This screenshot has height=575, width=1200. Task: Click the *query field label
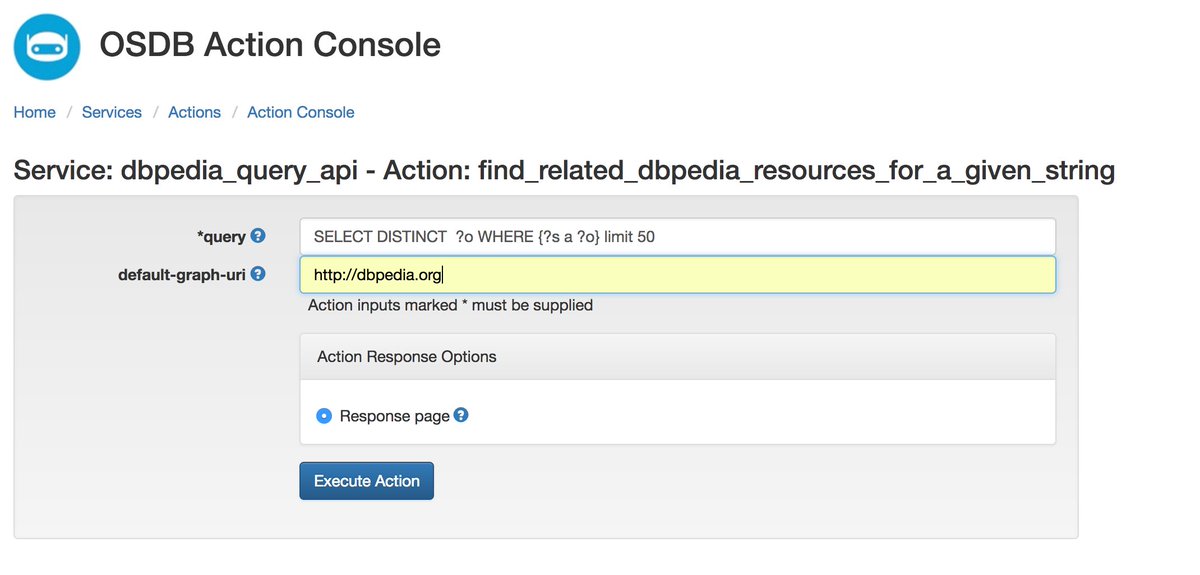pyautogui.click(x=220, y=237)
